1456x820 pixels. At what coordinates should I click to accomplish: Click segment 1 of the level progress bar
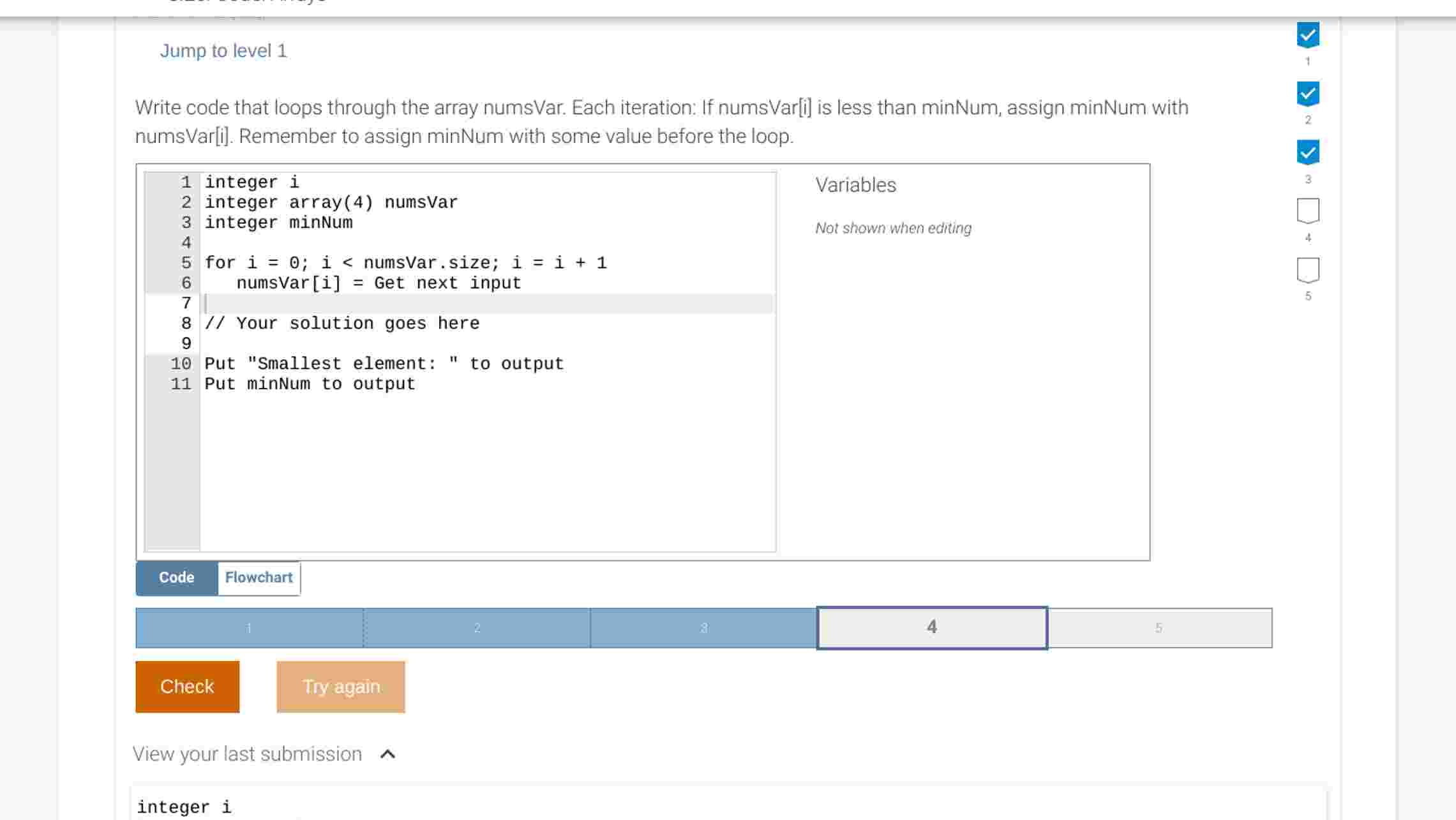coord(249,627)
